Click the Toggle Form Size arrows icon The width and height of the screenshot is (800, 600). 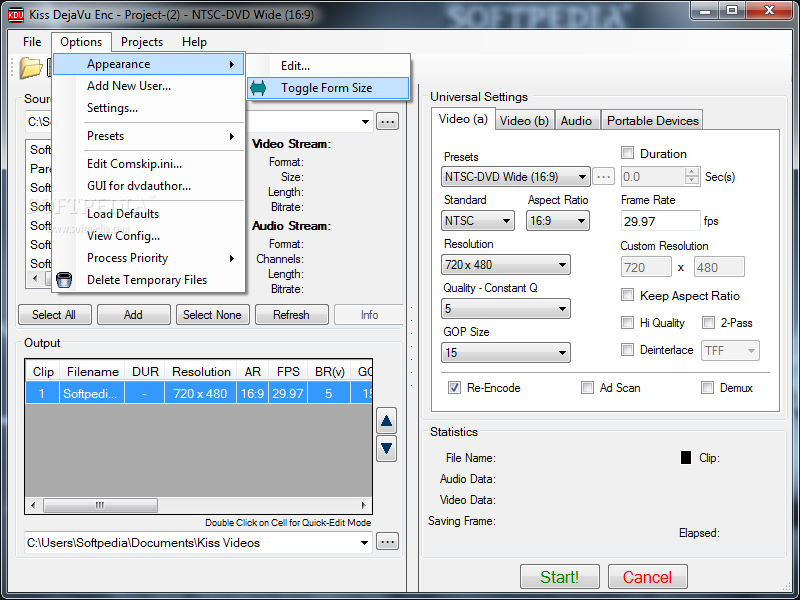point(258,88)
